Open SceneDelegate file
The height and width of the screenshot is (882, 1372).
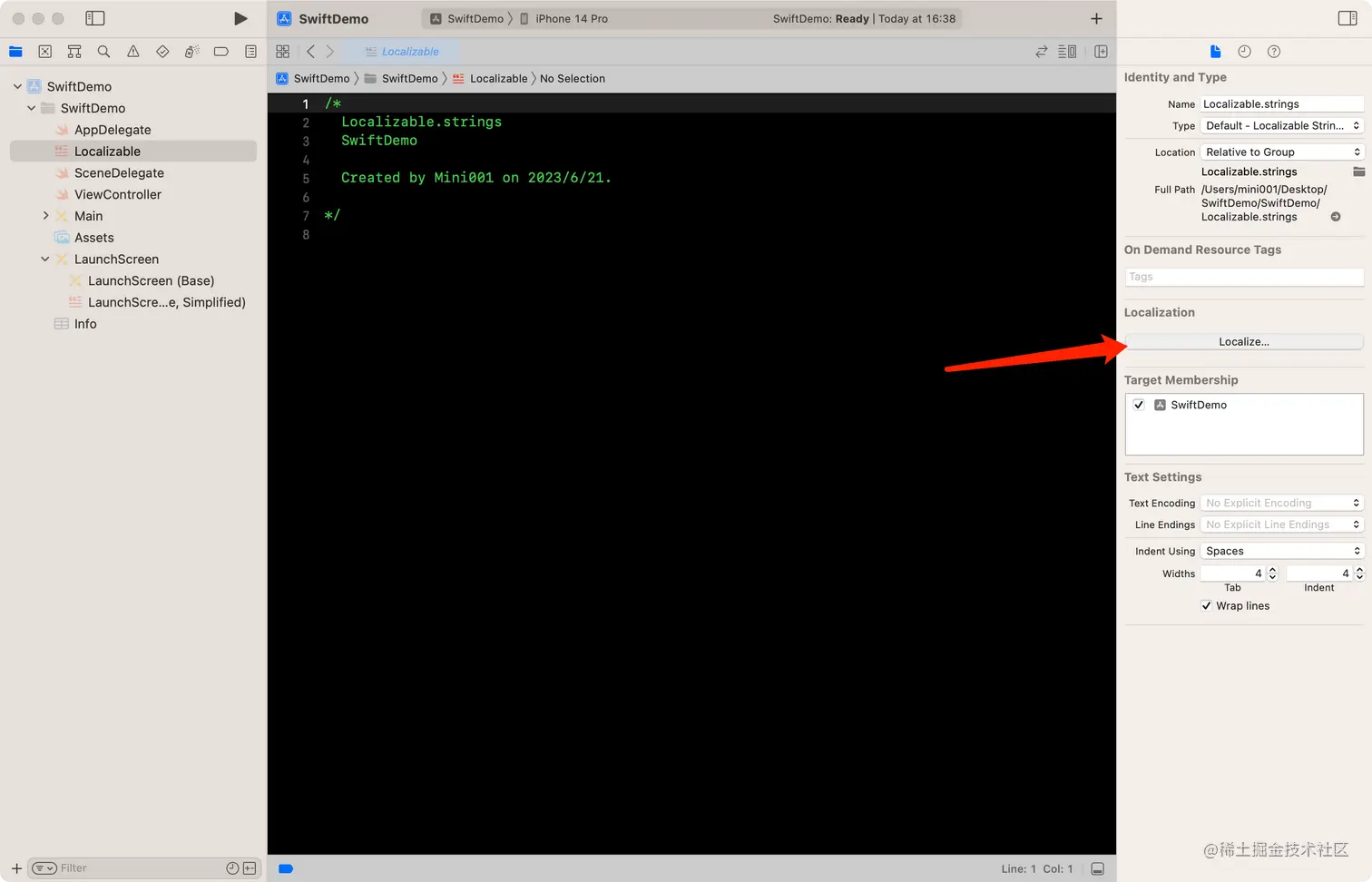[119, 172]
